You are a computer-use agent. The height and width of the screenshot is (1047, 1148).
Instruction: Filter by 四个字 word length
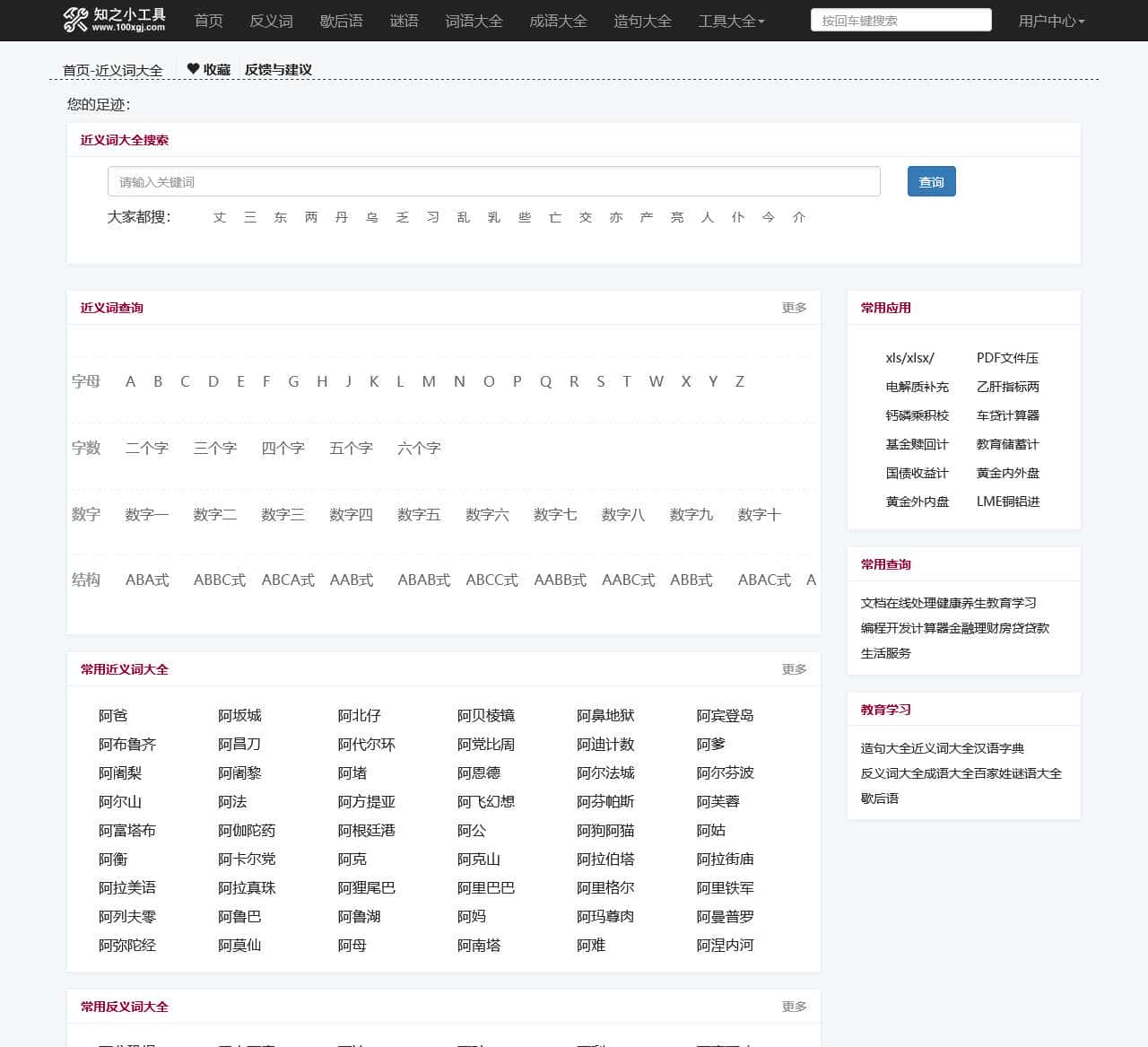pos(283,448)
